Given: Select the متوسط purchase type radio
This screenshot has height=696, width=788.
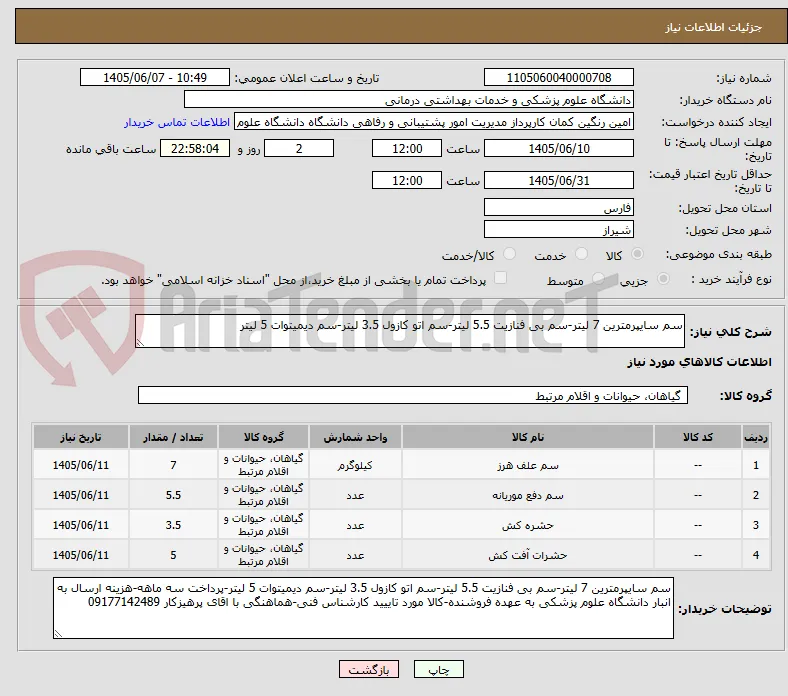Looking at the screenshot, I should click(598, 279).
